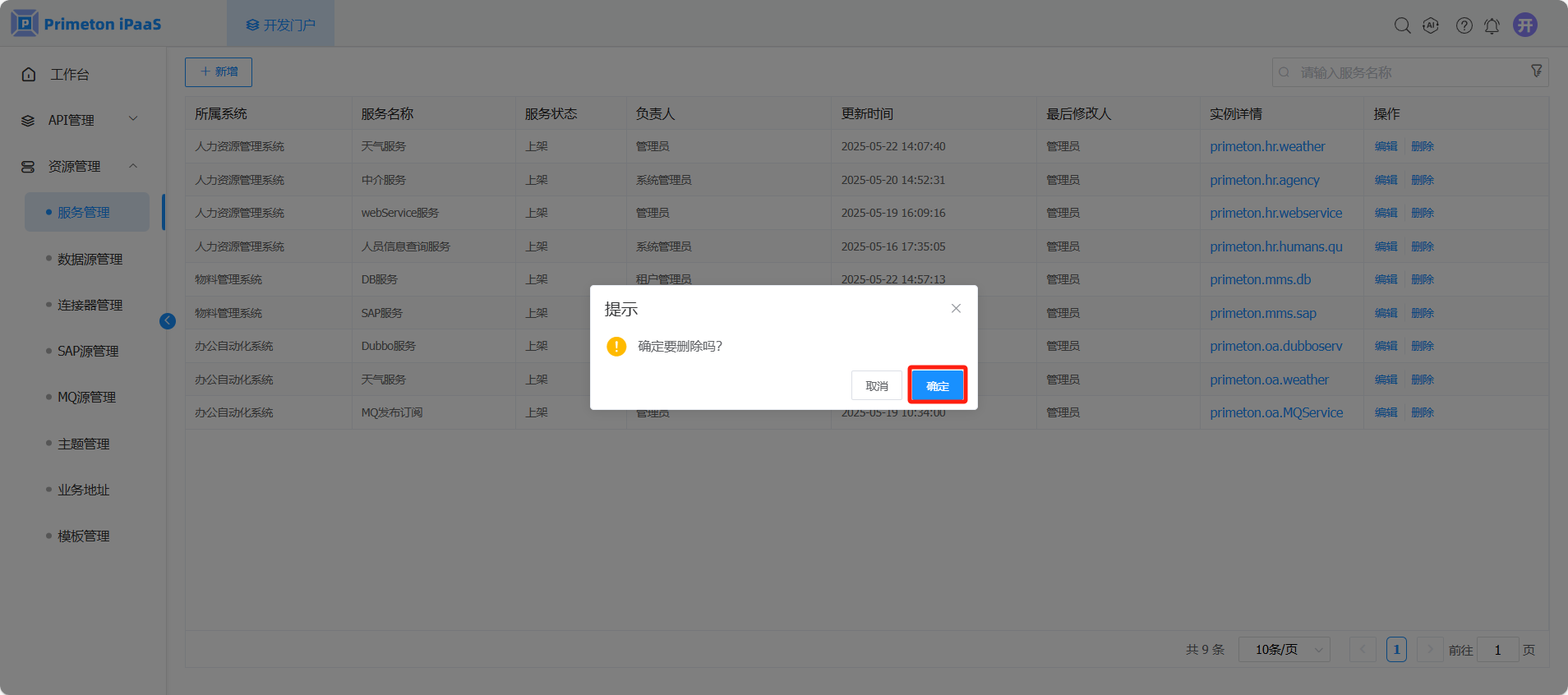The width and height of the screenshot is (1568, 695).
Task: Click the search magnifier icon in header
Action: 1402,25
